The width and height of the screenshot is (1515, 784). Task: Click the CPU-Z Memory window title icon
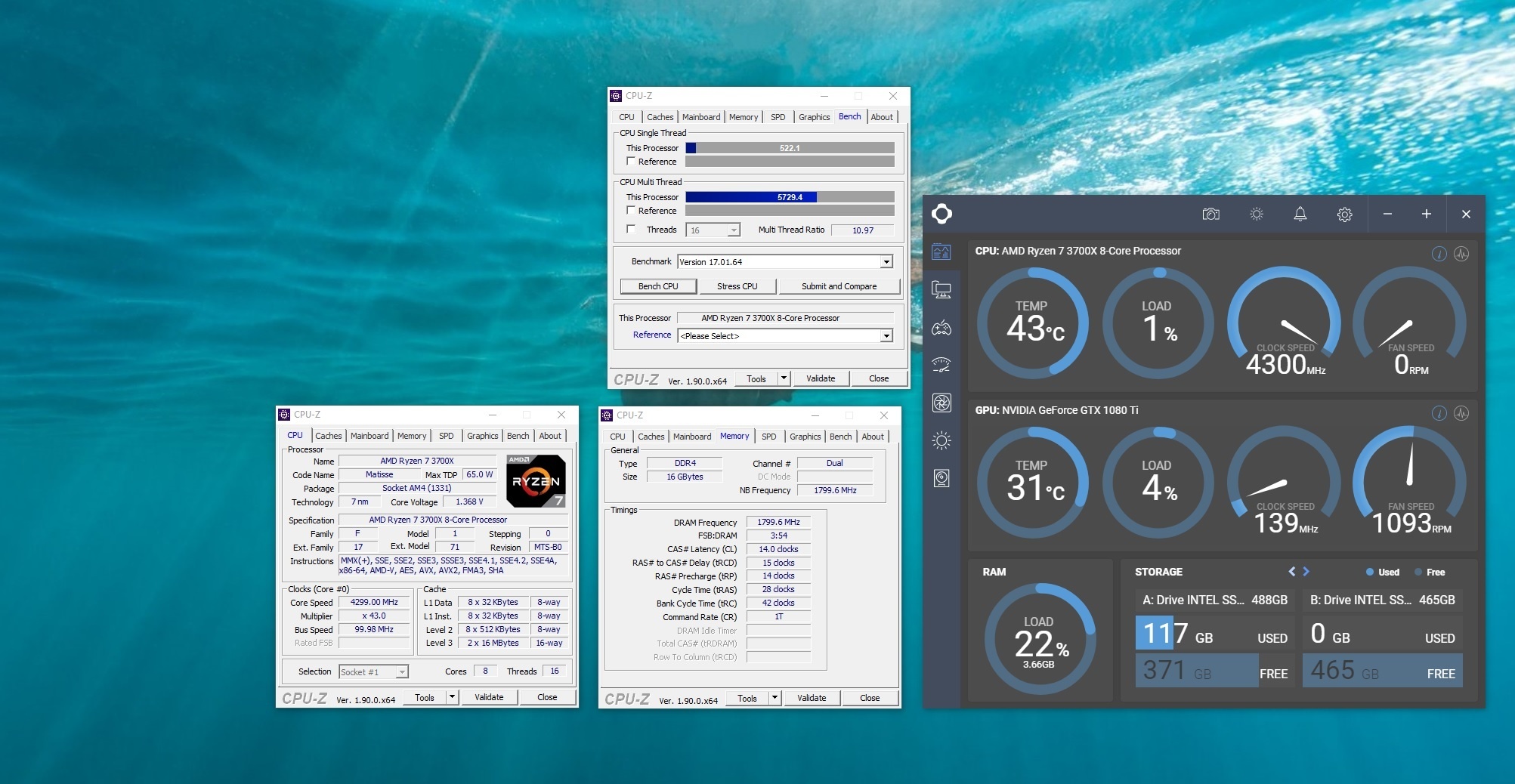pyautogui.click(x=607, y=415)
